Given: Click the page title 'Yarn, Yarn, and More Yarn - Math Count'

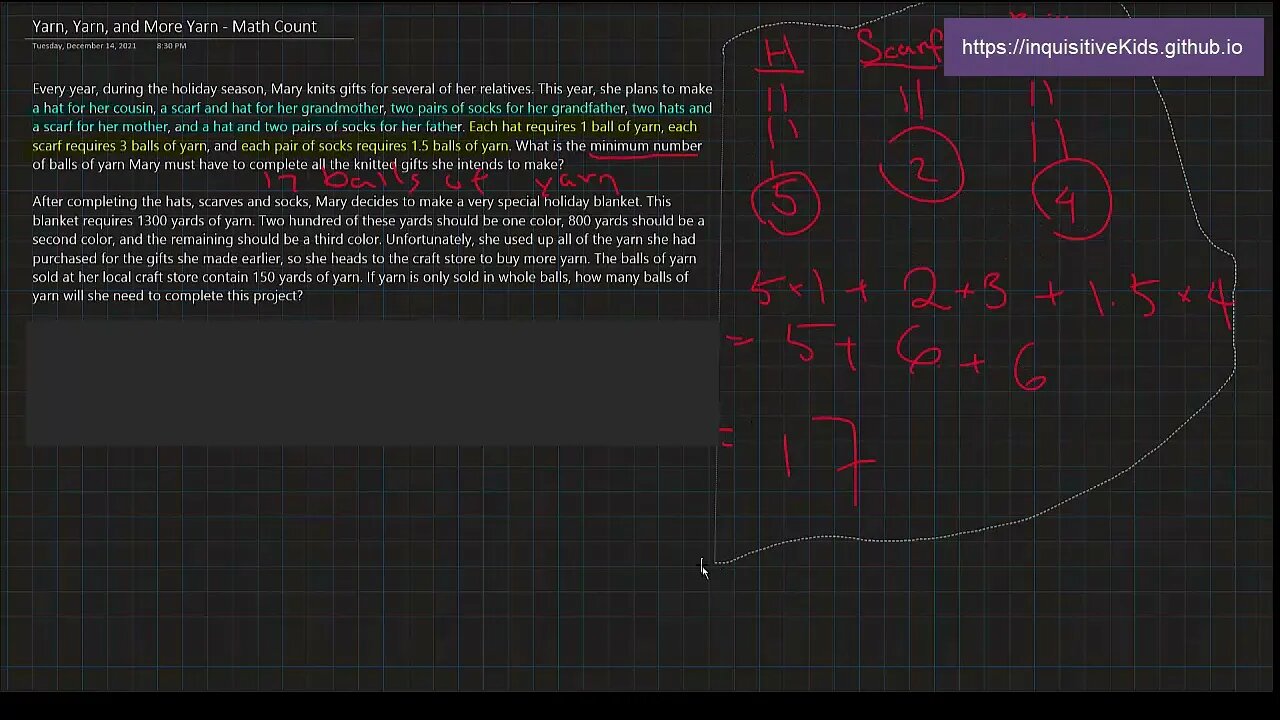Looking at the screenshot, I should [x=174, y=27].
